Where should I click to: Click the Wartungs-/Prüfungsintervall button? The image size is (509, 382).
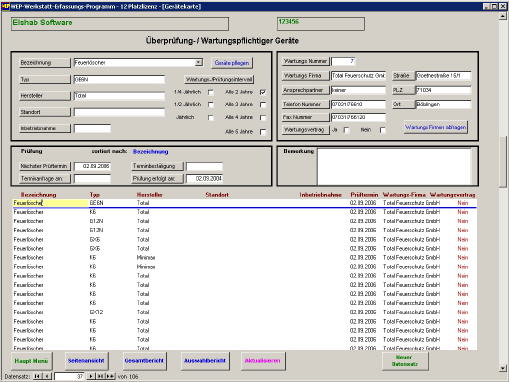[219, 79]
